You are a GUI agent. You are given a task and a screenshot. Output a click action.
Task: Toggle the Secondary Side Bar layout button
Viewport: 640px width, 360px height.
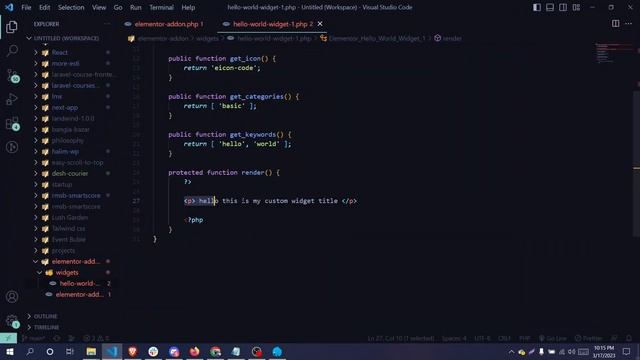pyautogui.click(x=563, y=7)
